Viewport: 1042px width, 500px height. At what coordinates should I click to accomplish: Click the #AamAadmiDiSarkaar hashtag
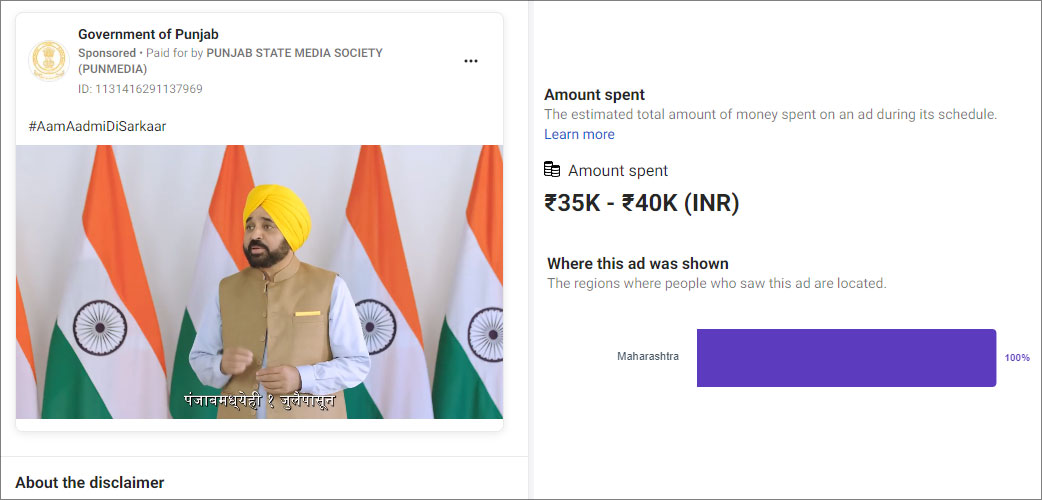click(97, 126)
